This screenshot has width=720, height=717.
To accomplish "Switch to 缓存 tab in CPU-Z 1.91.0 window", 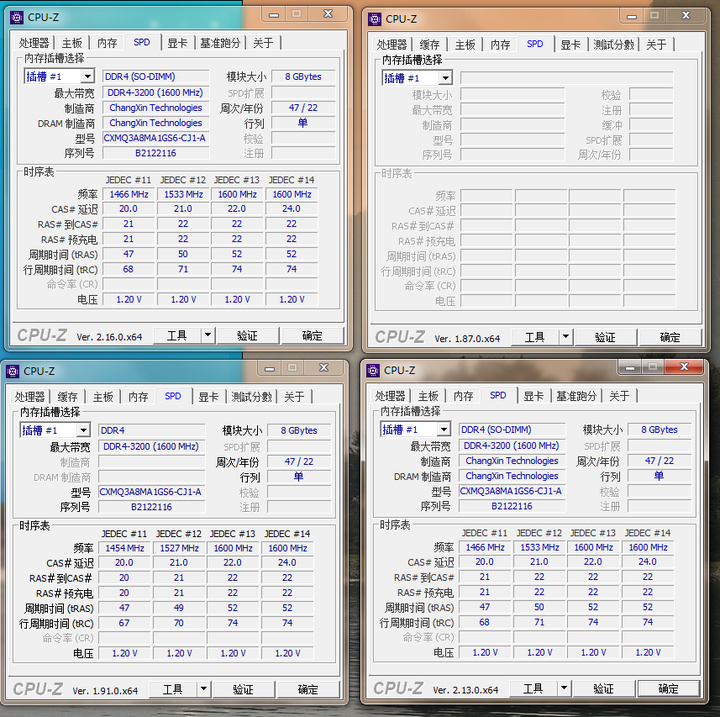I will [68, 397].
